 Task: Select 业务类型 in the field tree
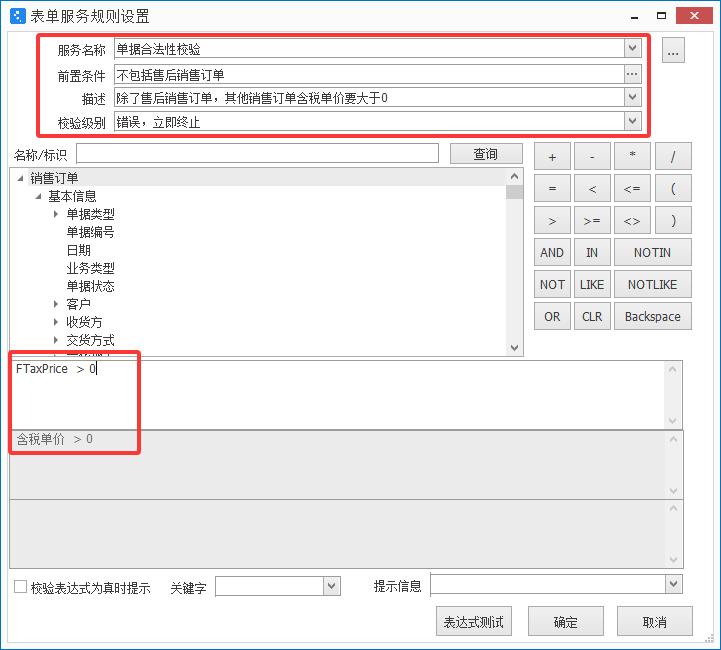click(90, 268)
